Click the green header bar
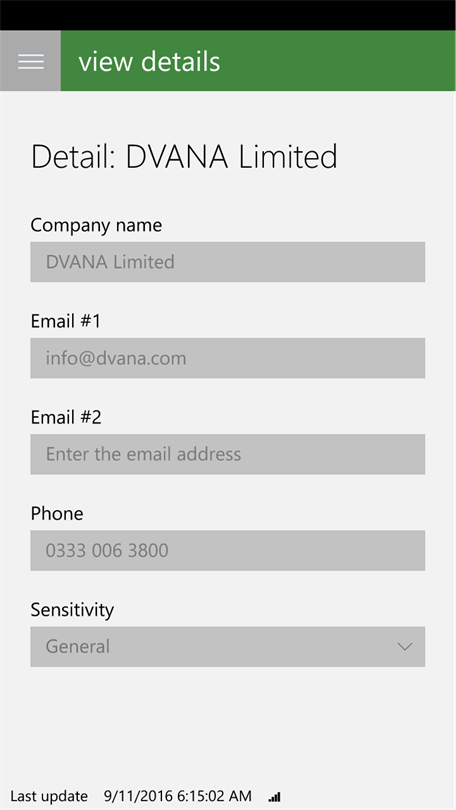Viewport: 456px width, 810px height. click(258, 61)
